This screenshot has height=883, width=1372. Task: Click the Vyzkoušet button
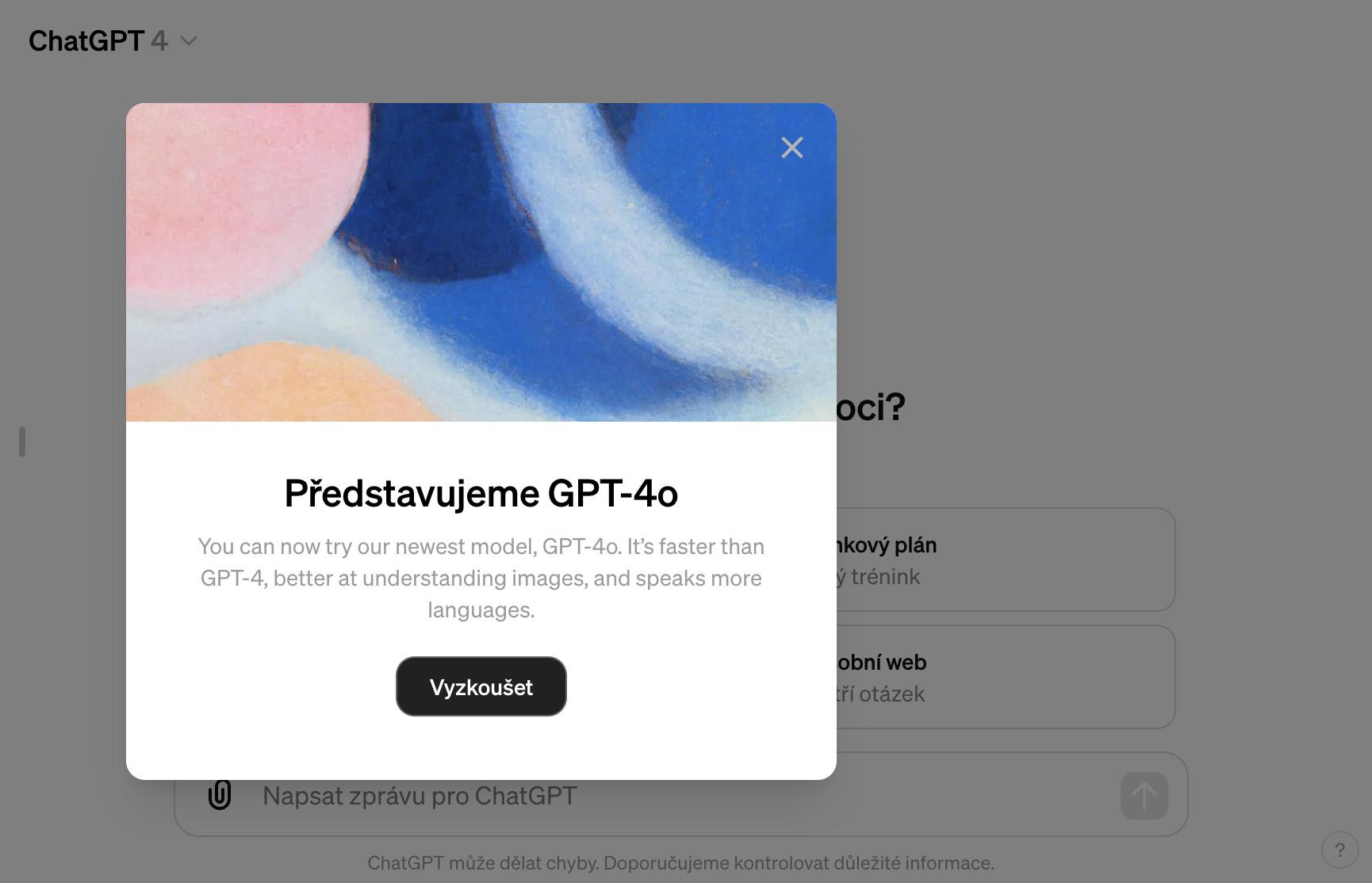481,686
